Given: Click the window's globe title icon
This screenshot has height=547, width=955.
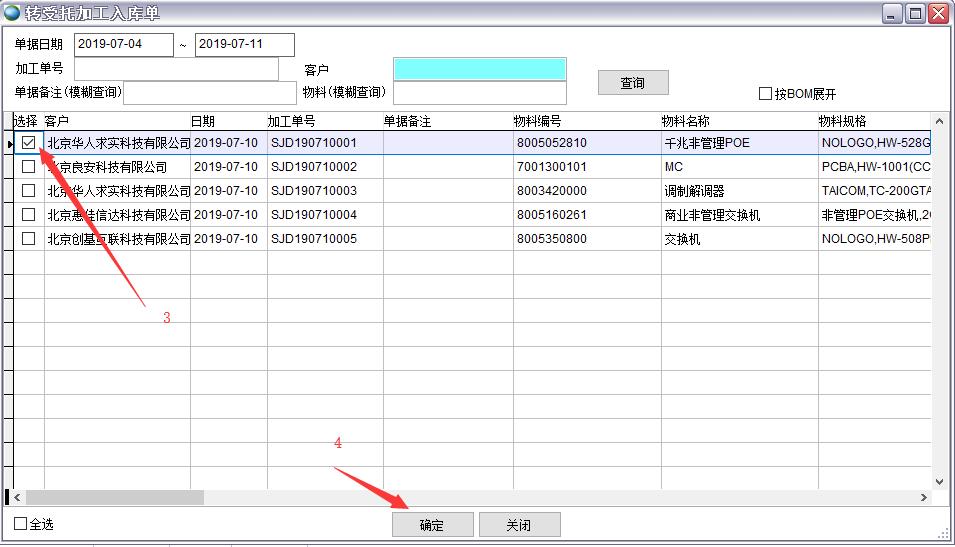Looking at the screenshot, I should (x=12, y=13).
